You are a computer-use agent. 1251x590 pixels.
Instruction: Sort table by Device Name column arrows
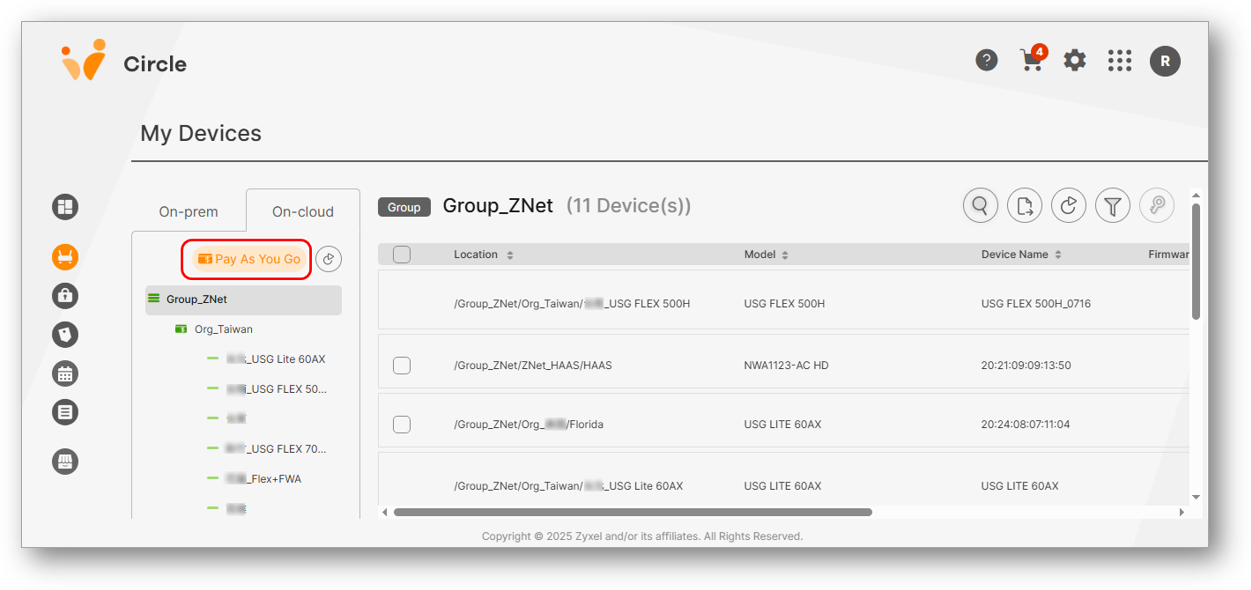click(1058, 255)
